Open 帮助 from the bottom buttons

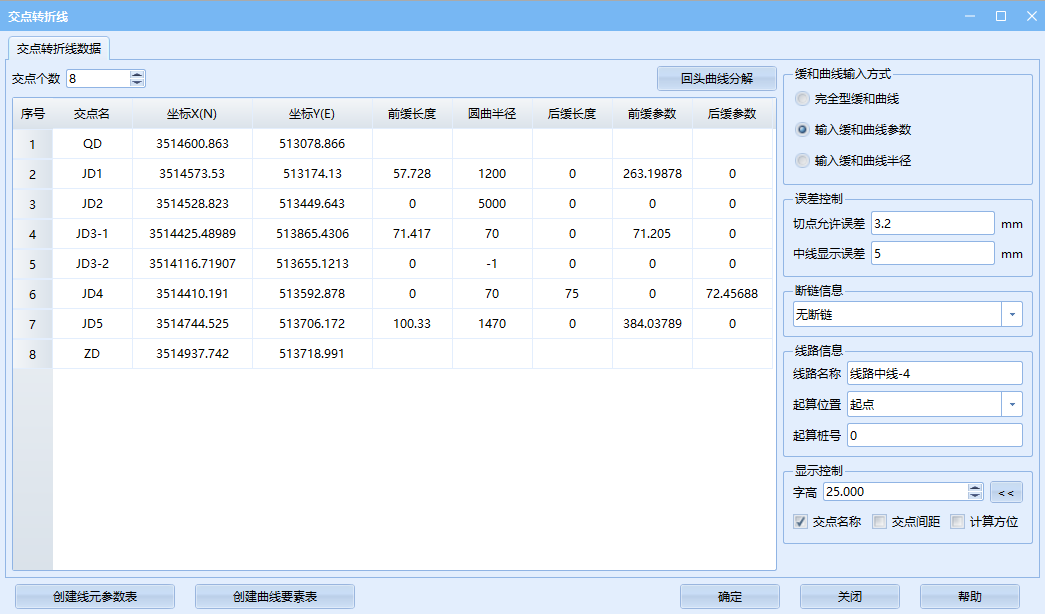(x=969, y=597)
